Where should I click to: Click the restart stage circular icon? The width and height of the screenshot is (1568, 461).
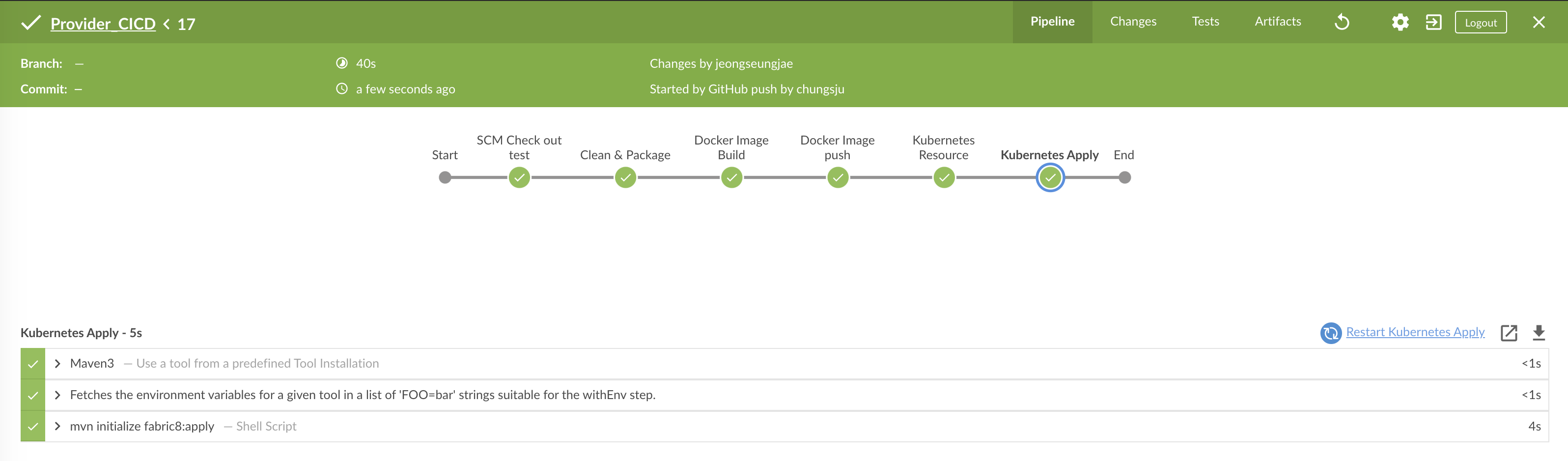click(1331, 333)
